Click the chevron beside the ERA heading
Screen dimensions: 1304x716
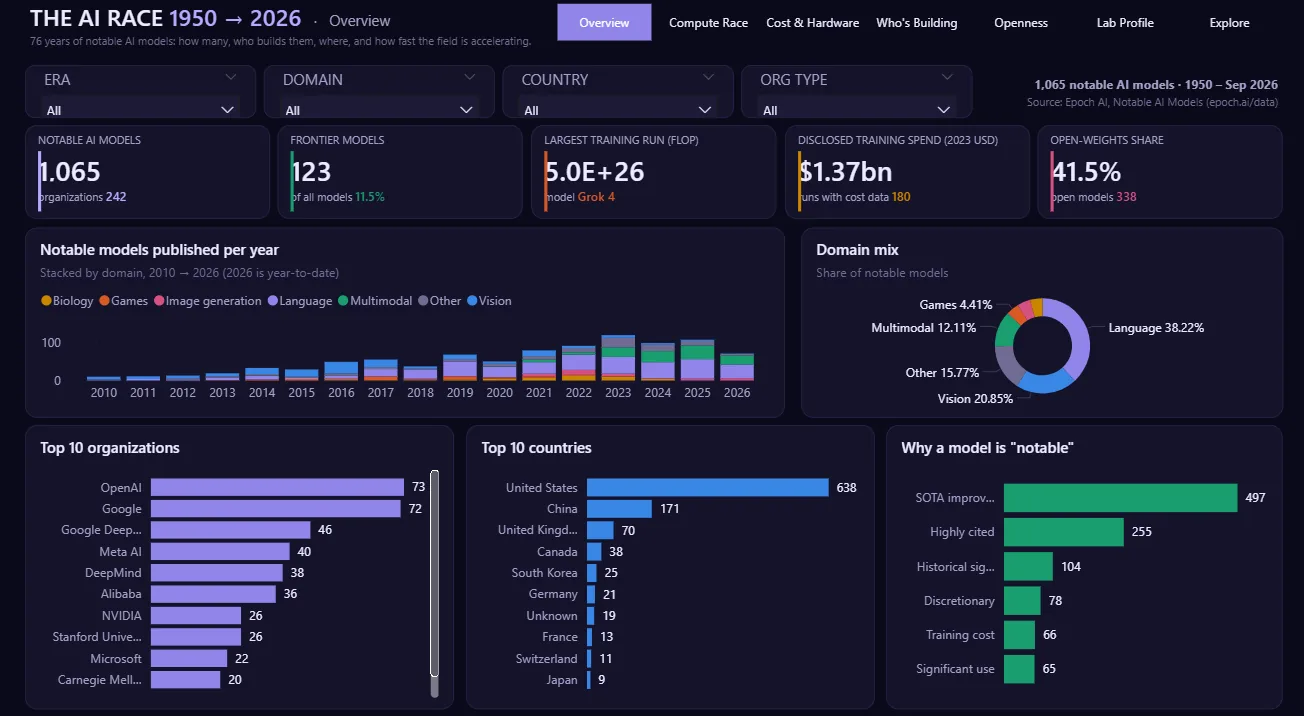(x=231, y=77)
